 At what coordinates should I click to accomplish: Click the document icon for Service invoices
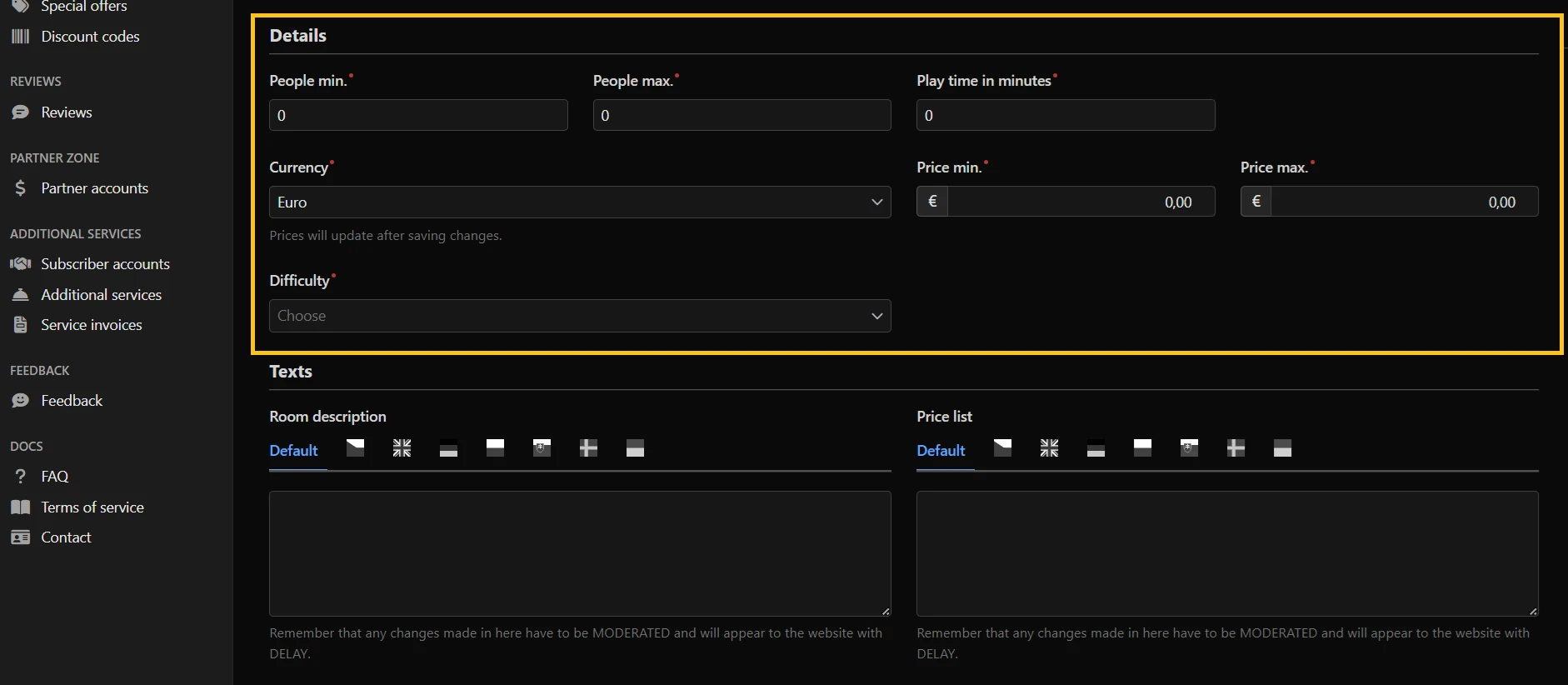click(x=20, y=325)
